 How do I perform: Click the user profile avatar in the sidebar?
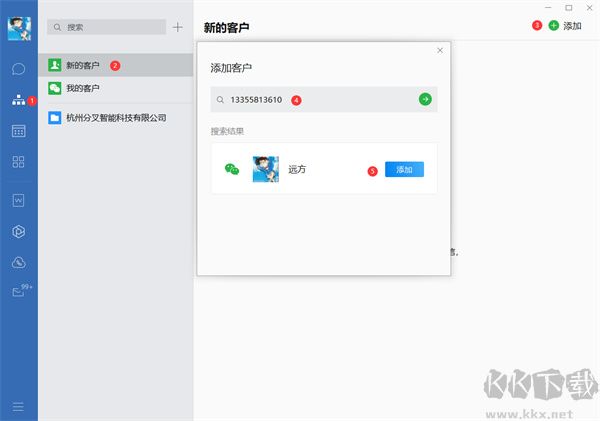[19, 29]
